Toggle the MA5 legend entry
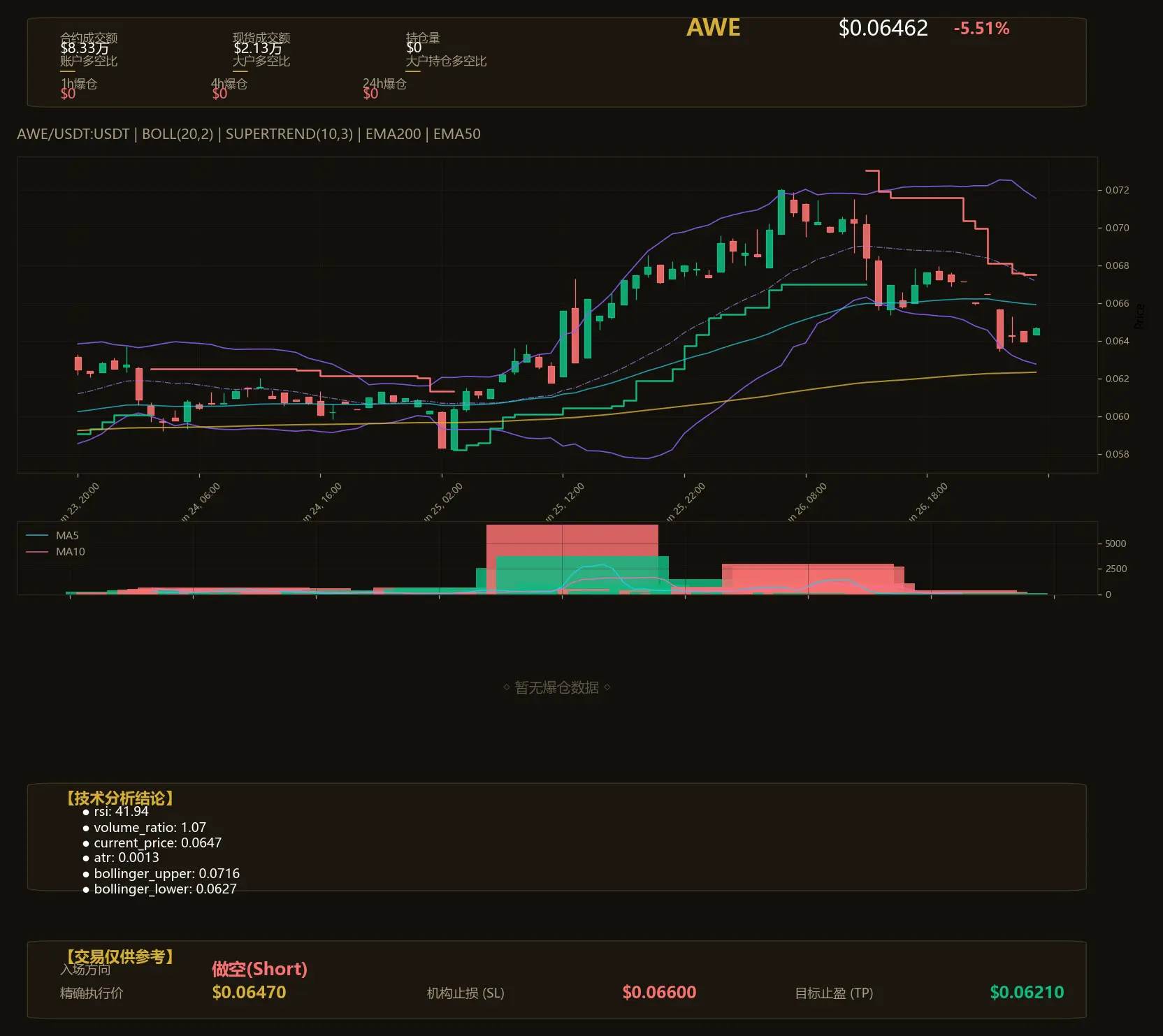This screenshot has height=1036, width=1163. pos(52,536)
